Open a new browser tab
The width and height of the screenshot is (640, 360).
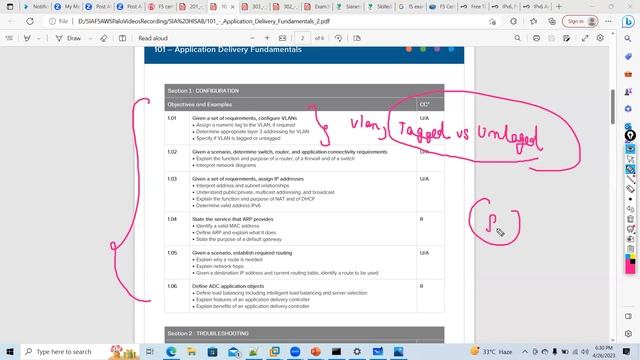pos(559,7)
